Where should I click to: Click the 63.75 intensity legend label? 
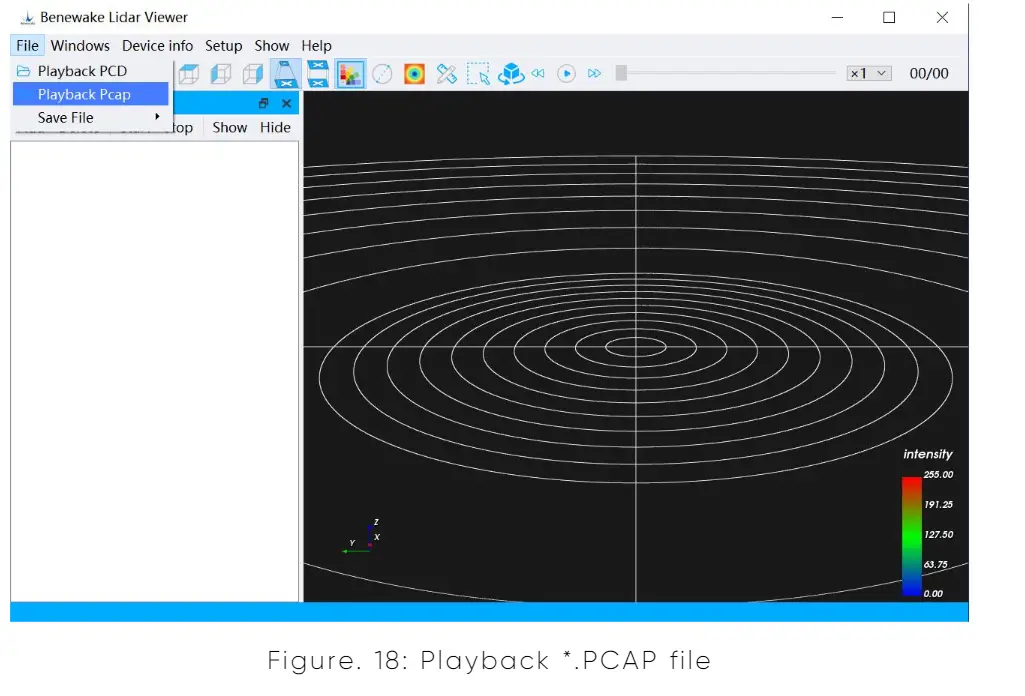tap(935, 565)
